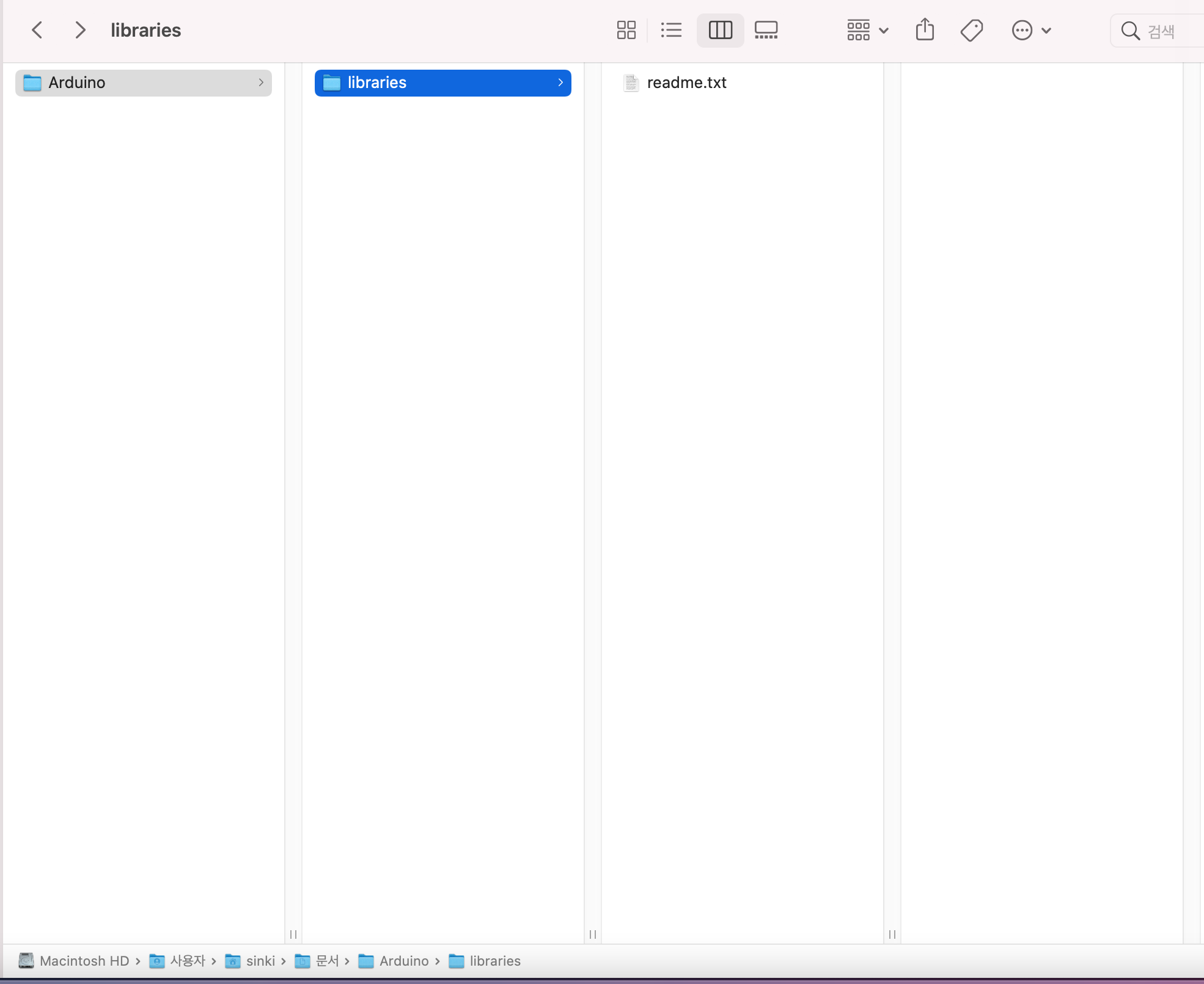
Task: Click first column resize handle
Action: [293, 934]
